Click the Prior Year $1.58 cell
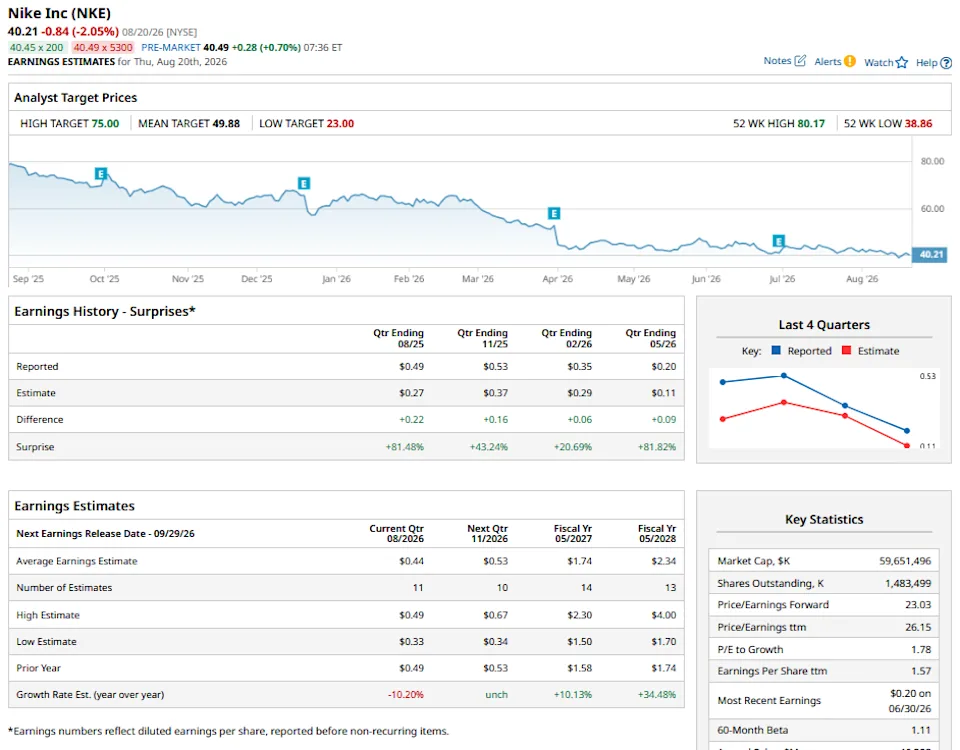The width and height of the screenshot is (960, 750). click(580, 668)
